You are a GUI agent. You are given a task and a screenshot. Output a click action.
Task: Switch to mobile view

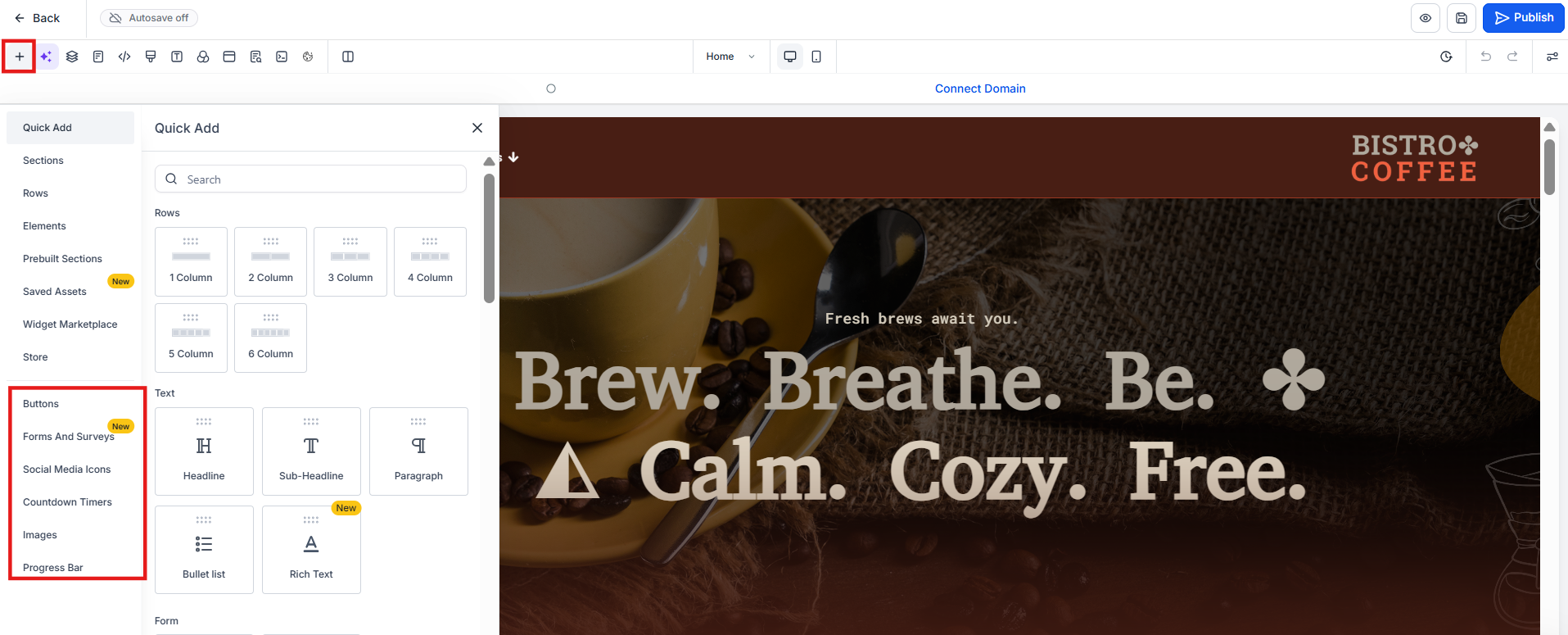point(816,57)
